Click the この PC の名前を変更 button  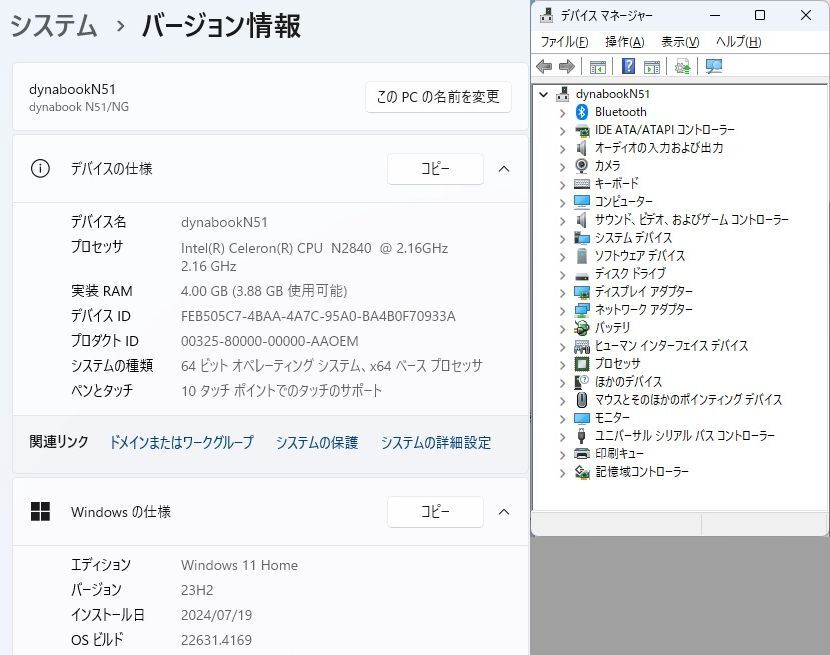tap(437, 97)
